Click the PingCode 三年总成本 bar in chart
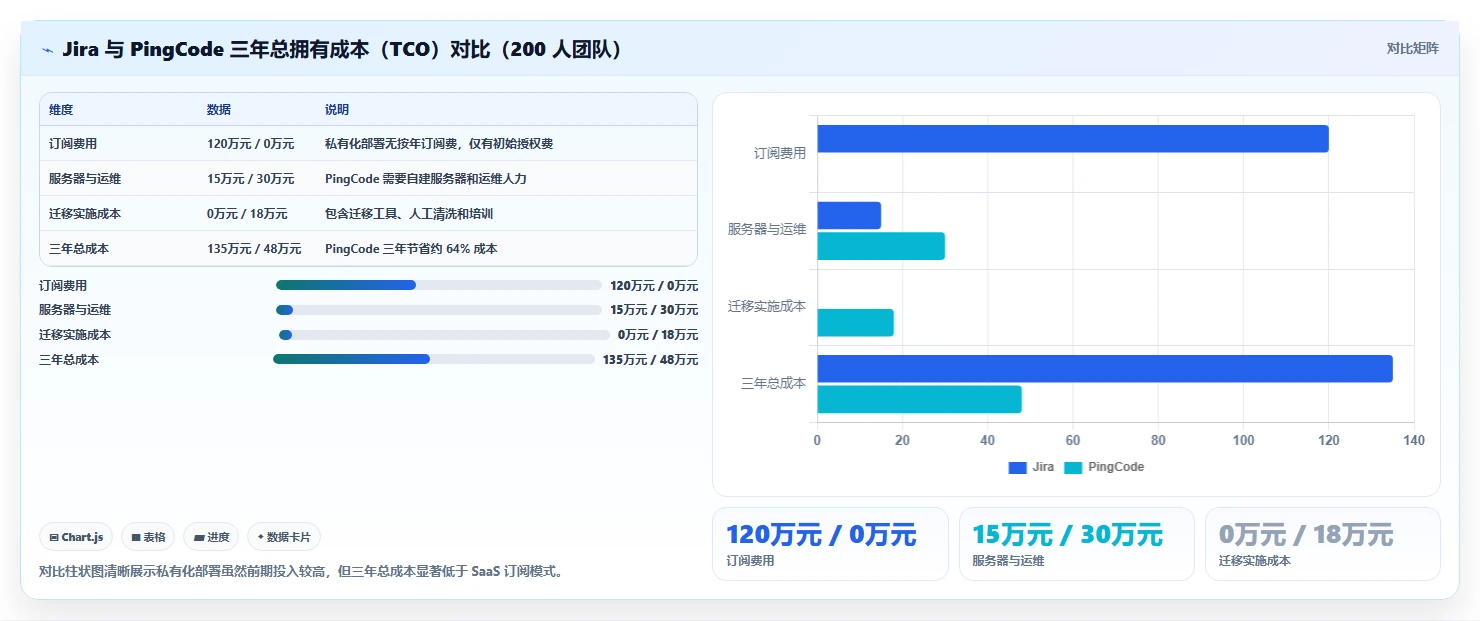The height and width of the screenshot is (621, 1480). [920, 399]
